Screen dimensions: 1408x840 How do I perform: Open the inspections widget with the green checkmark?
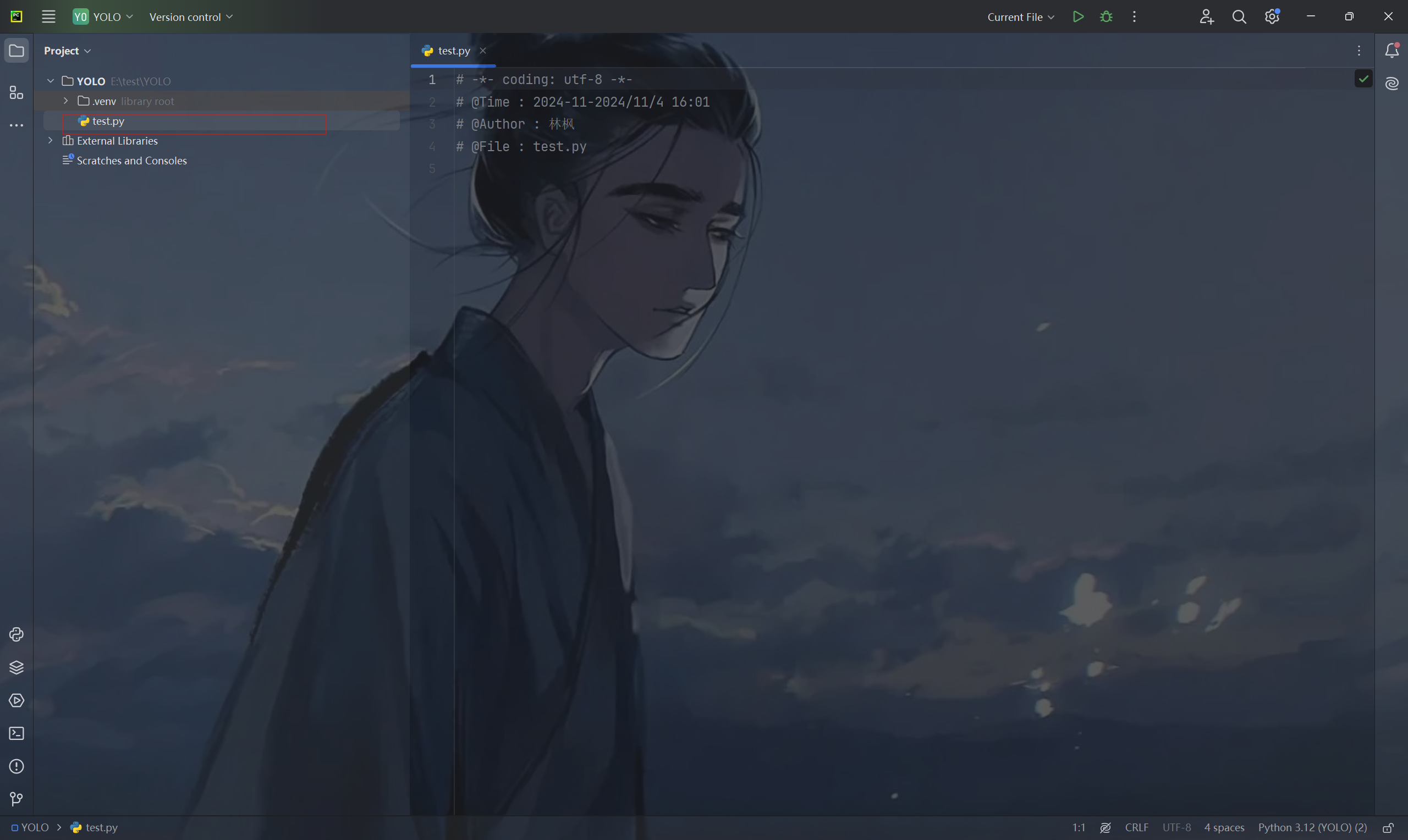coord(1363,79)
